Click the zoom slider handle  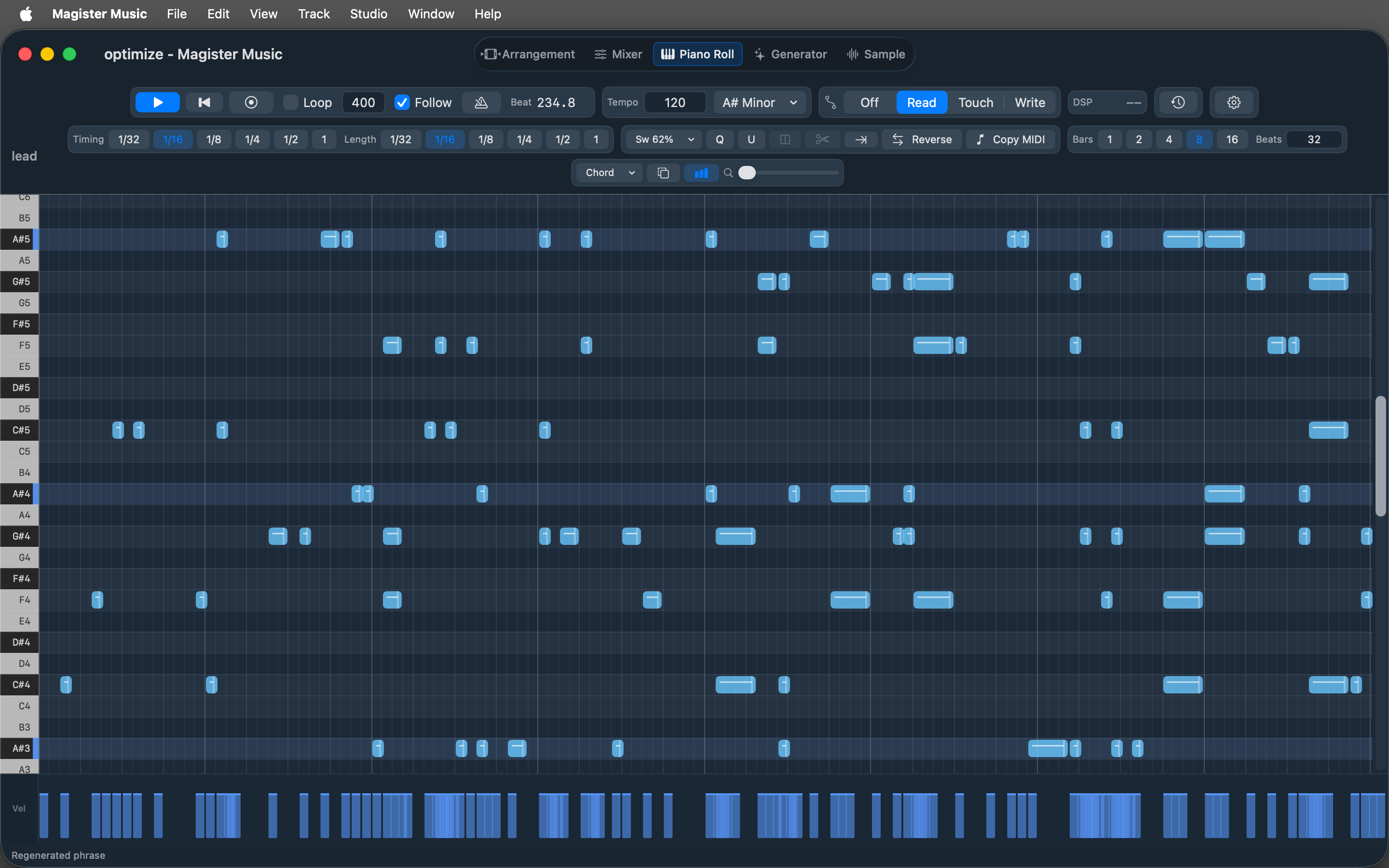coord(747,173)
